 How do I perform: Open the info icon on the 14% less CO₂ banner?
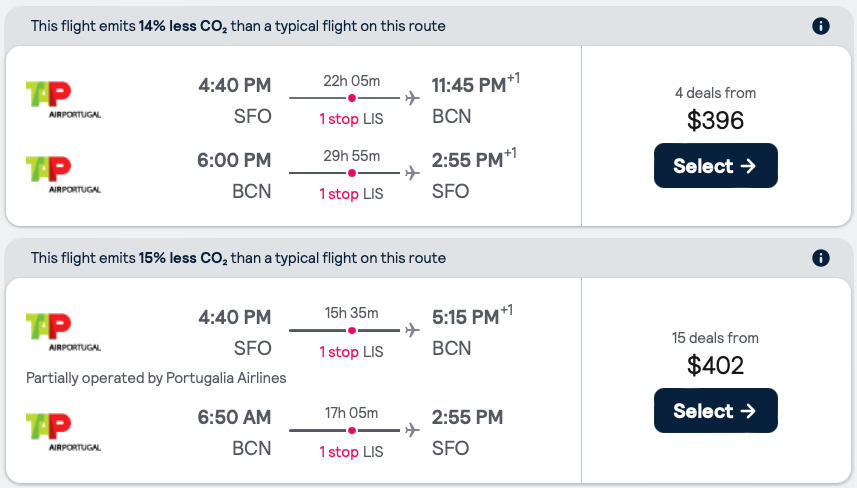click(x=821, y=26)
